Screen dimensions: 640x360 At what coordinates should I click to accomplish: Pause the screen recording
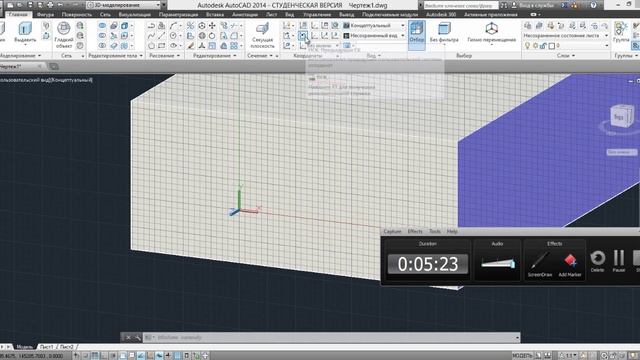619,261
